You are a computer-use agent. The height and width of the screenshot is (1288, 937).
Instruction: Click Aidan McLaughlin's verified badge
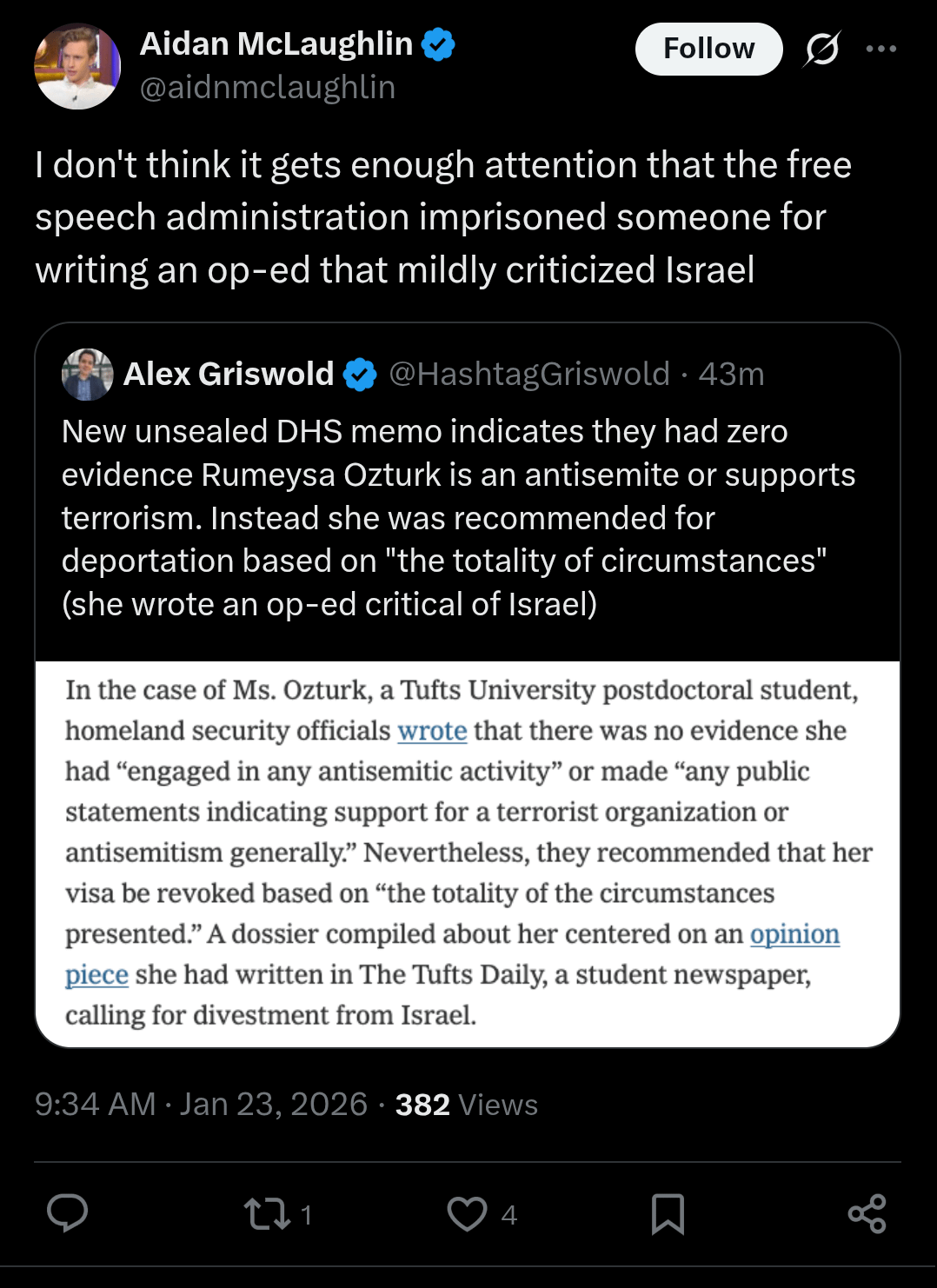coord(438,44)
